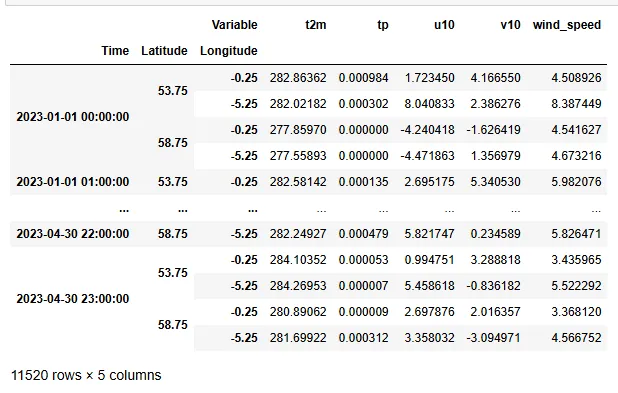Select the tp column header

click(382, 25)
